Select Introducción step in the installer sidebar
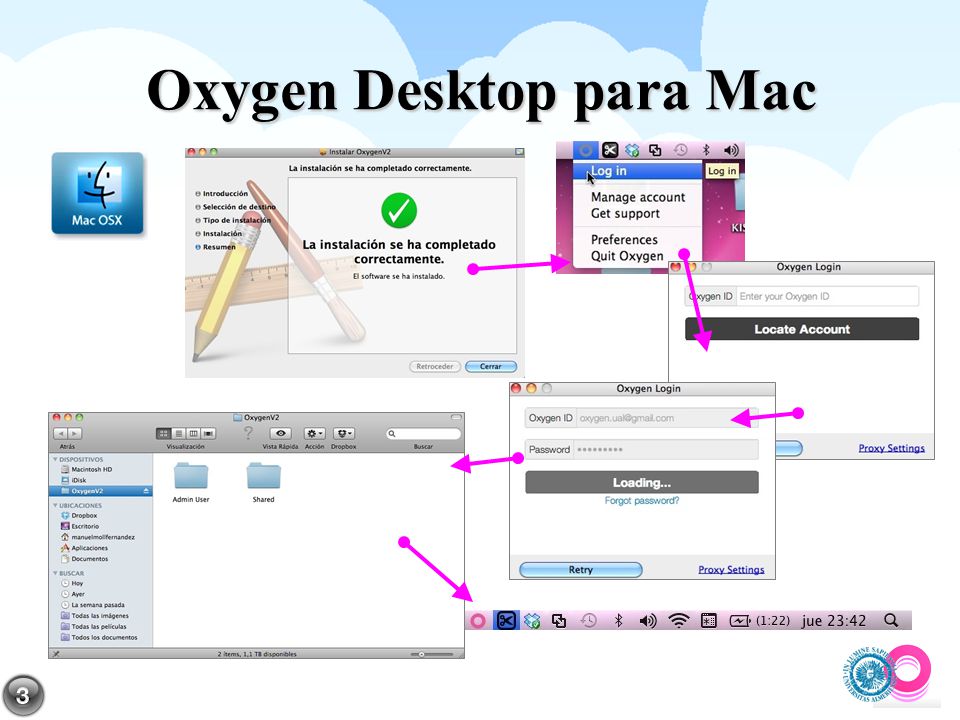 (222, 193)
